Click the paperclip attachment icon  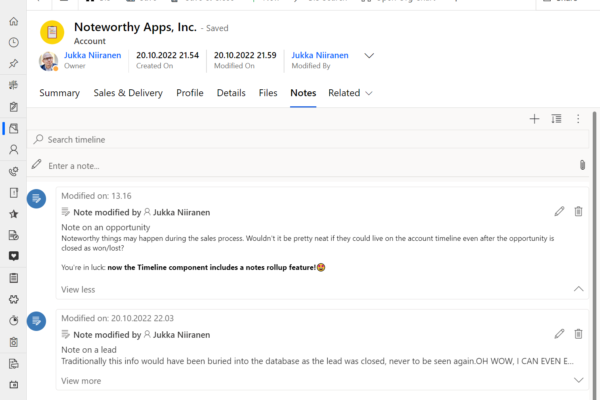[x=582, y=165]
